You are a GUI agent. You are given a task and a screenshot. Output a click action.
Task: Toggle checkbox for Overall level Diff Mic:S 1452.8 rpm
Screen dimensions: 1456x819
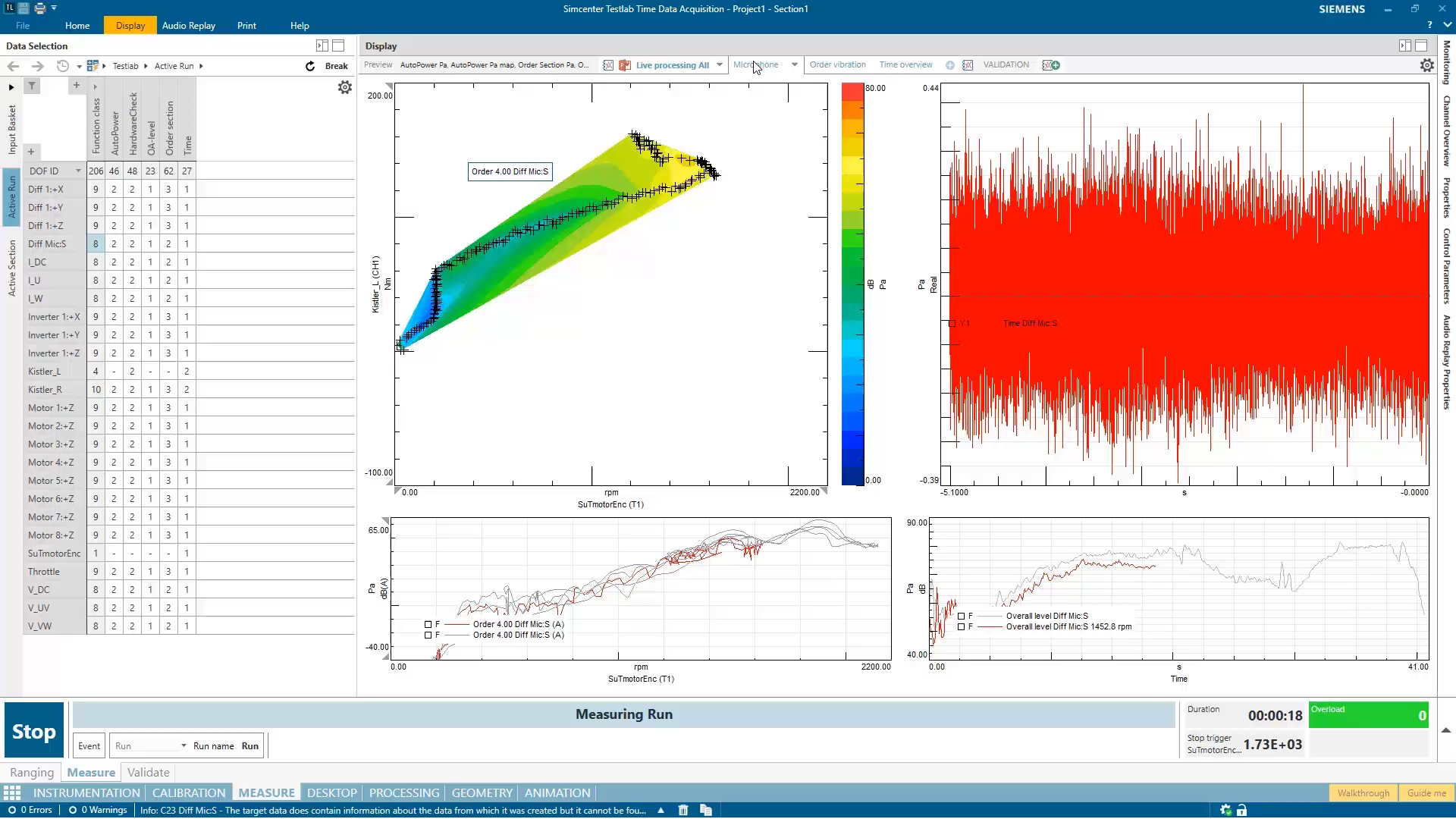coord(961,627)
